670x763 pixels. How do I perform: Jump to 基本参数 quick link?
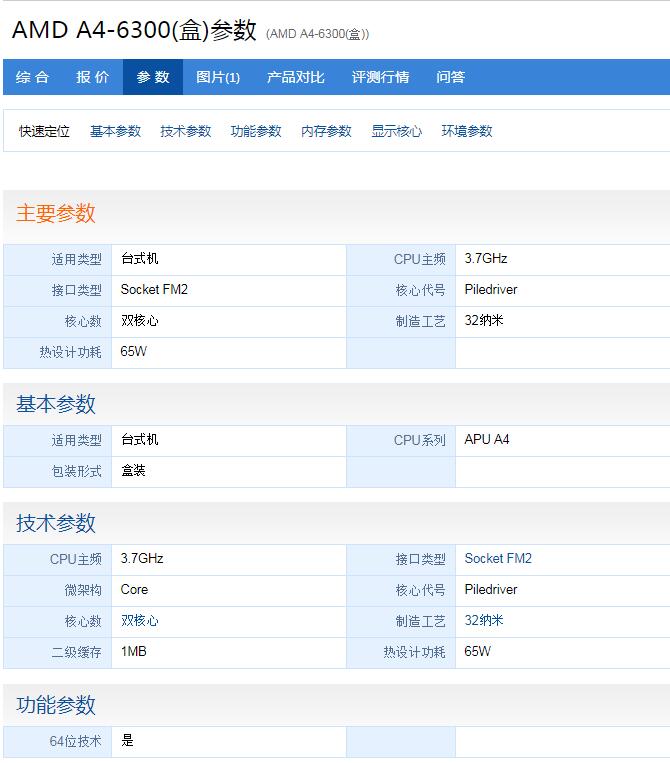click(115, 131)
